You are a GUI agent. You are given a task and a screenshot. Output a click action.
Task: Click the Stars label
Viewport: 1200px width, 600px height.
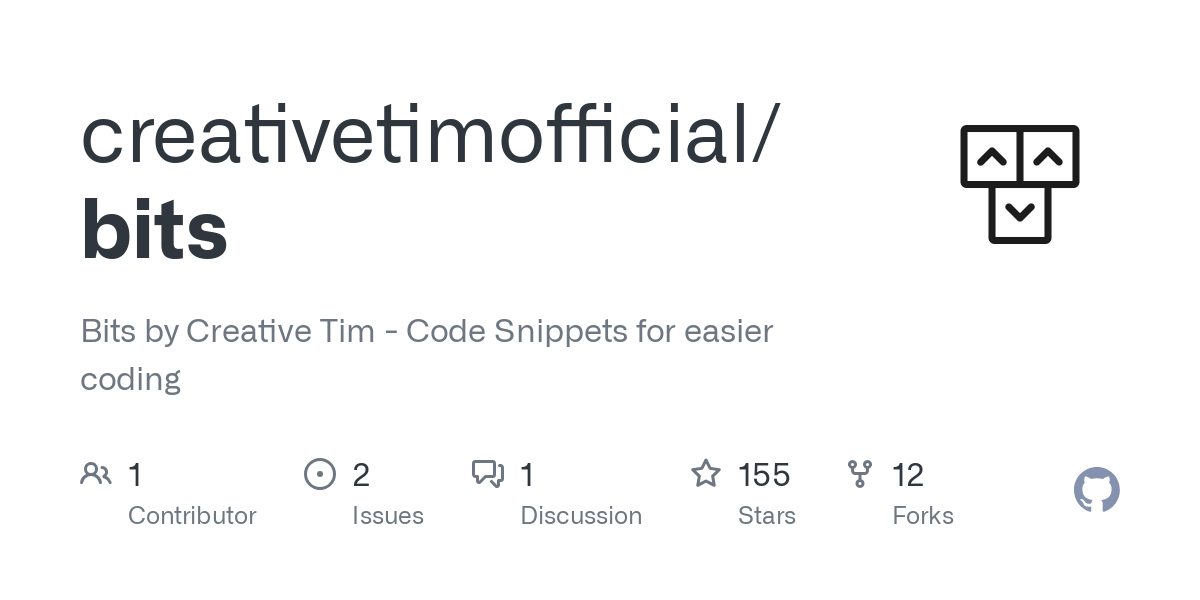click(767, 516)
